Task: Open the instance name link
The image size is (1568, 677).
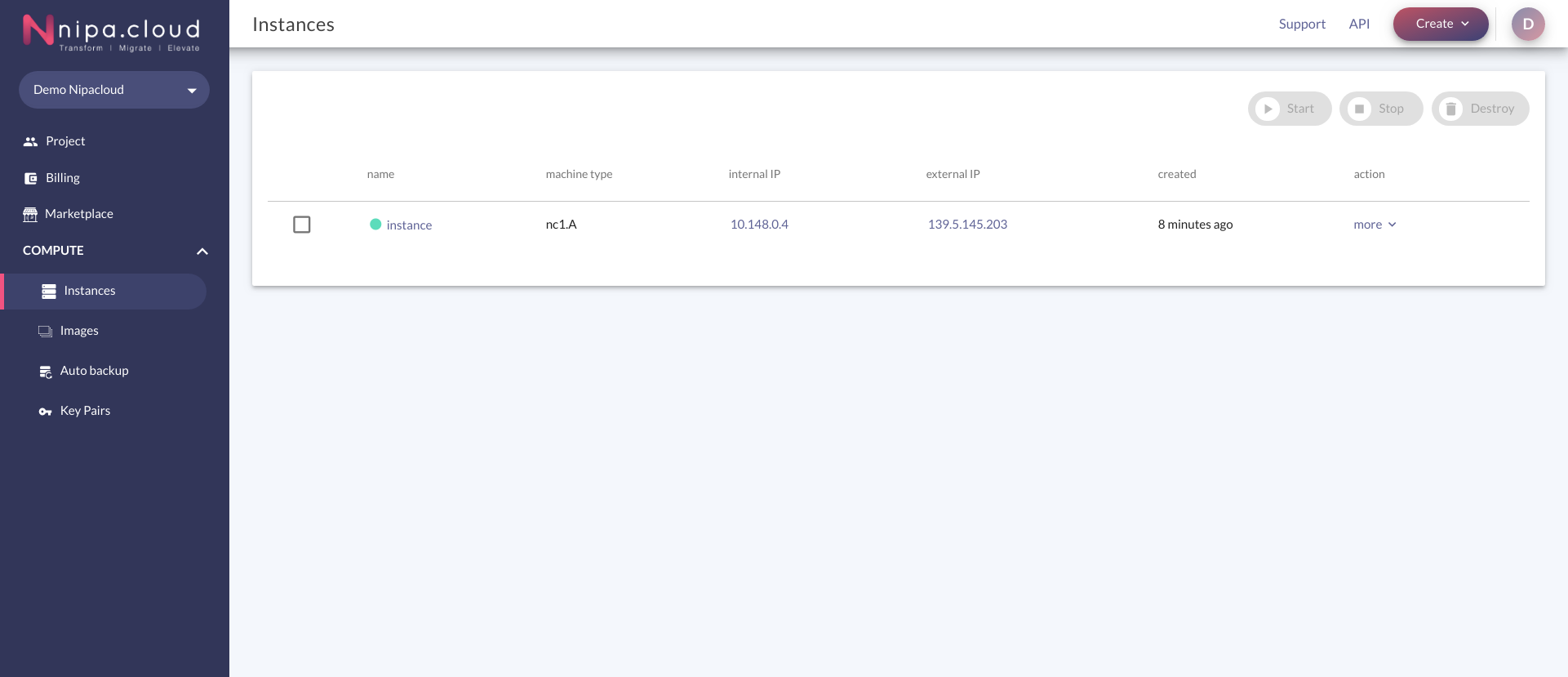Action: tap(409, 225)
